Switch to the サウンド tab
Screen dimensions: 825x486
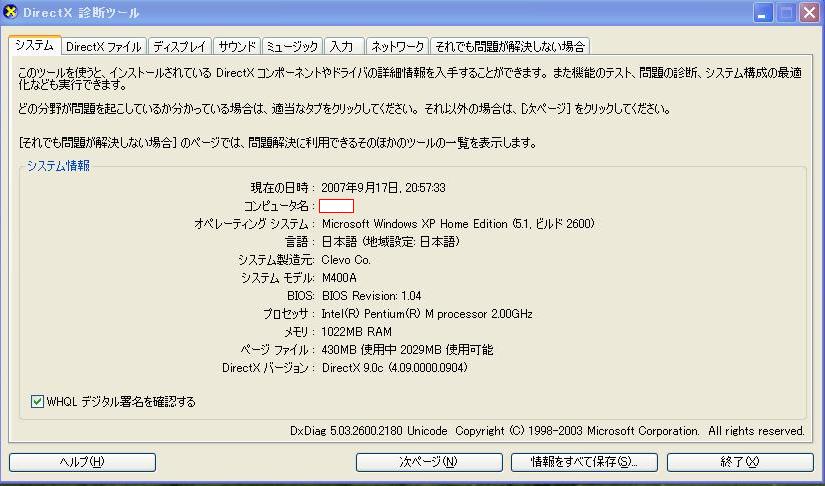237,46
